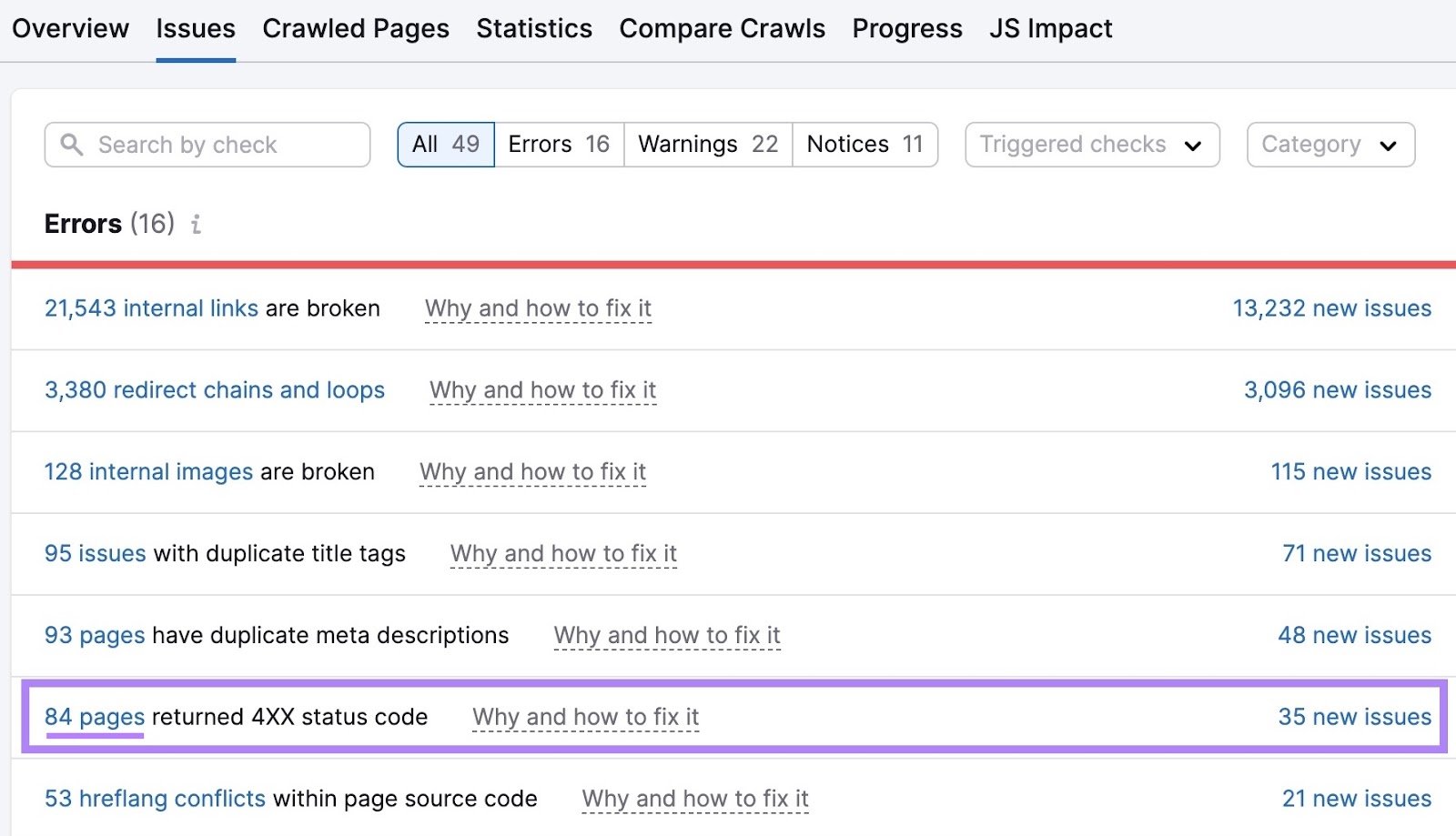Image resolution: width=1456 pixels, height=836 pixels.
Task: View 3,096 new issues
Action: point(1338,390)
